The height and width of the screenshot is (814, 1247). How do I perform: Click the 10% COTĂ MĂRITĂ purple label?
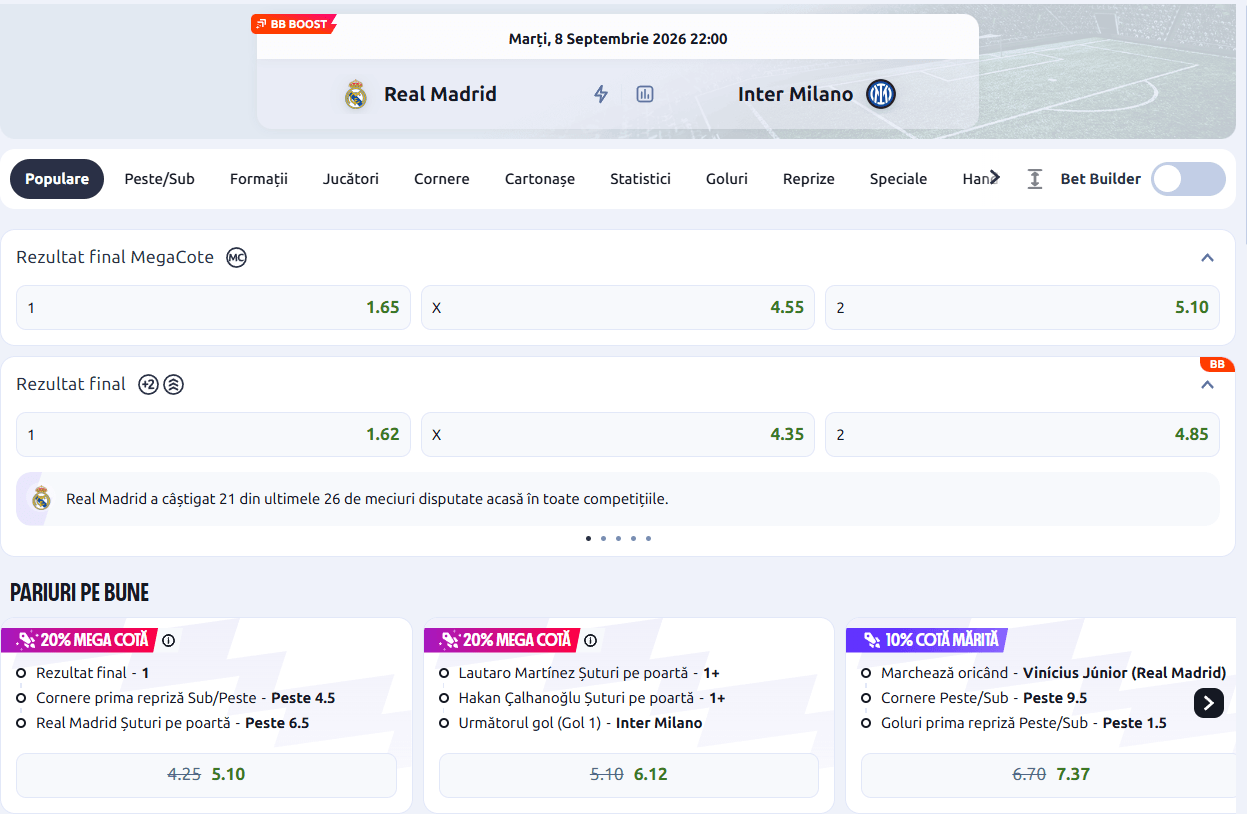click(926, 640)
